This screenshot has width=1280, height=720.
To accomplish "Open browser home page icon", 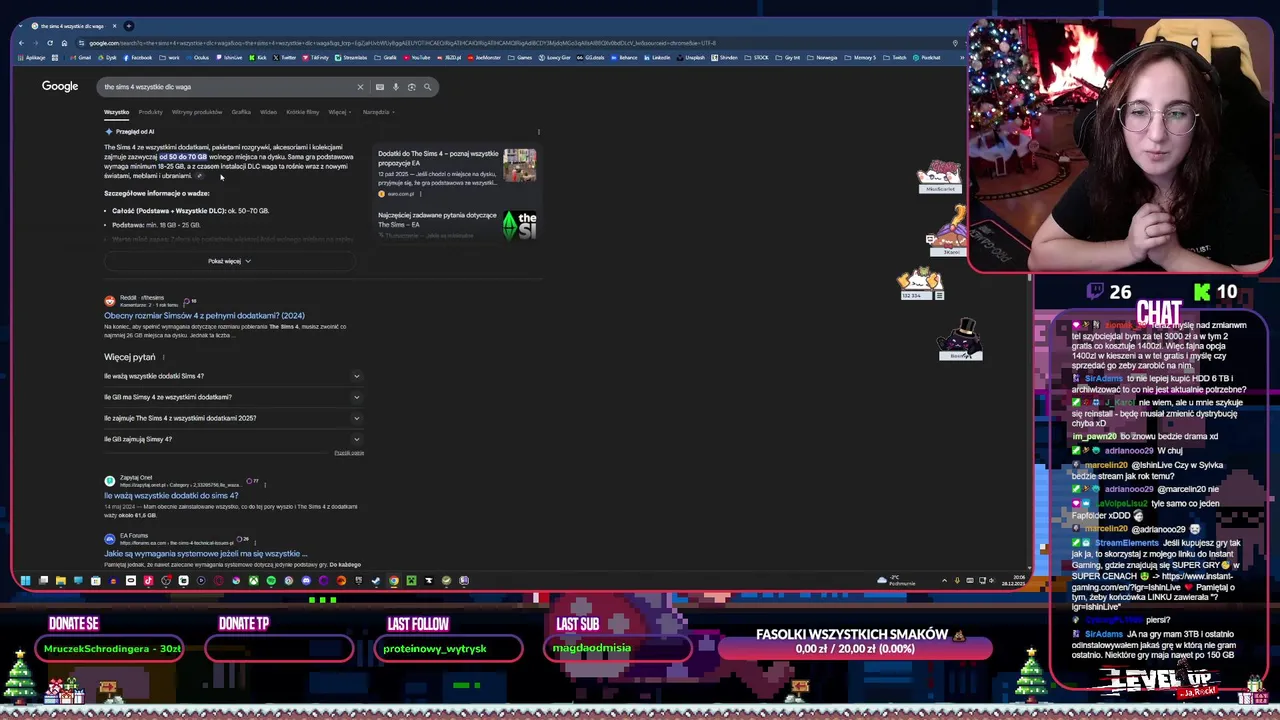I will click(64, 43).
